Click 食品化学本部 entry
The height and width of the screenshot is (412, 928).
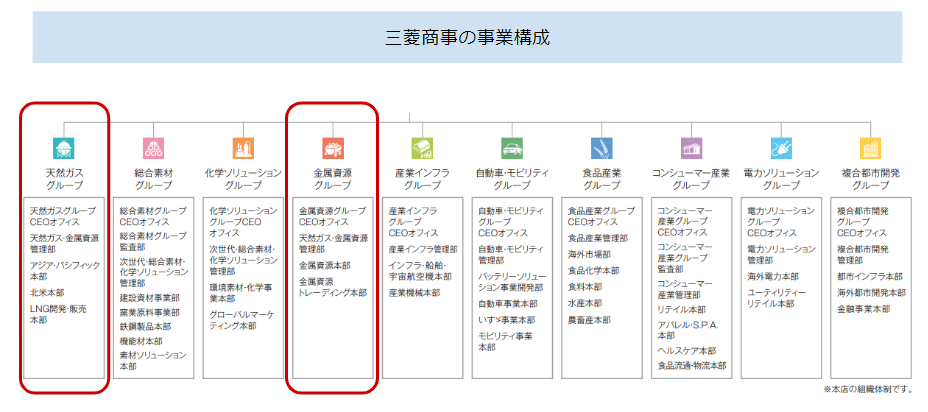594,271
